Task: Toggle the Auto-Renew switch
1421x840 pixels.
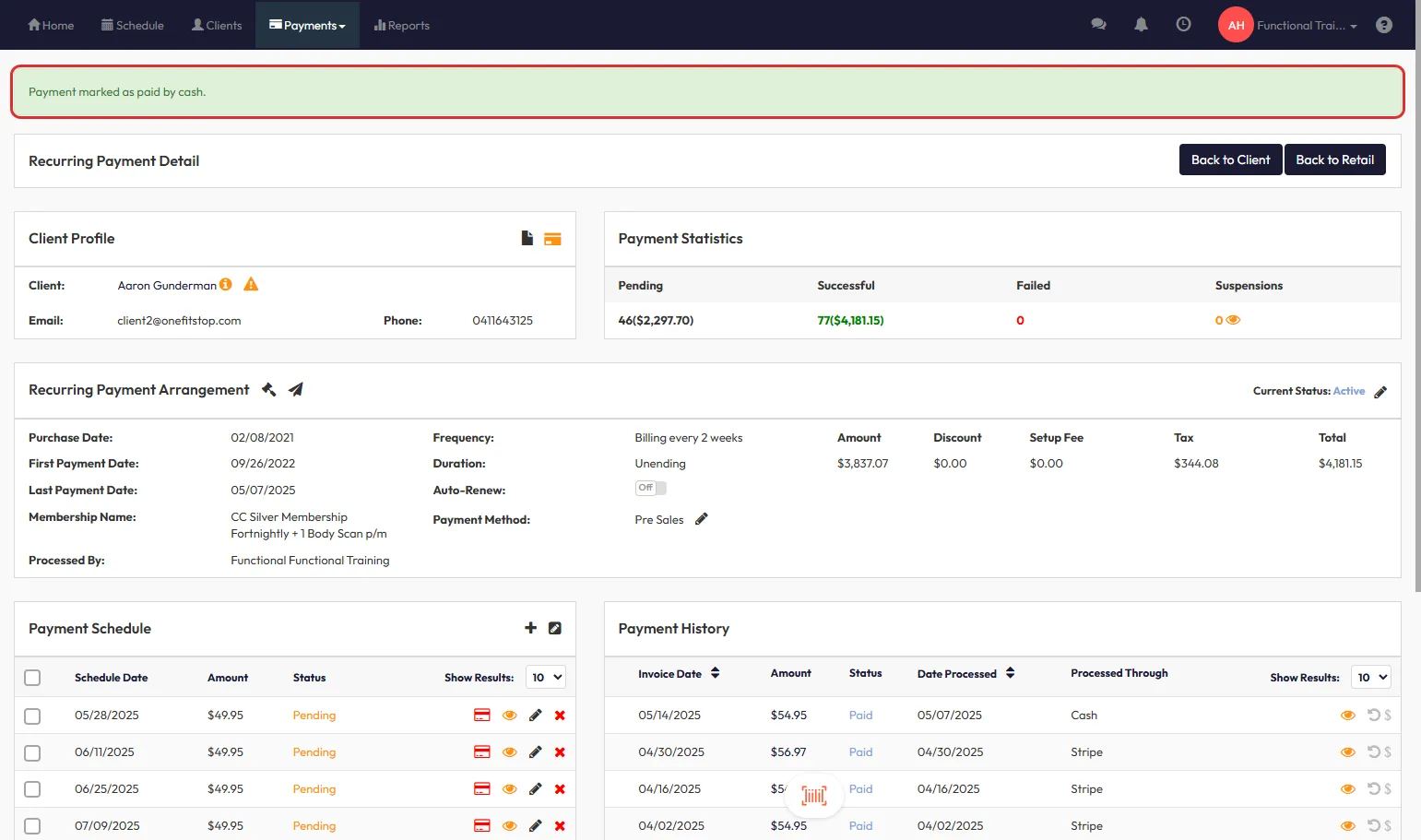Action: [x=650, y=489]
